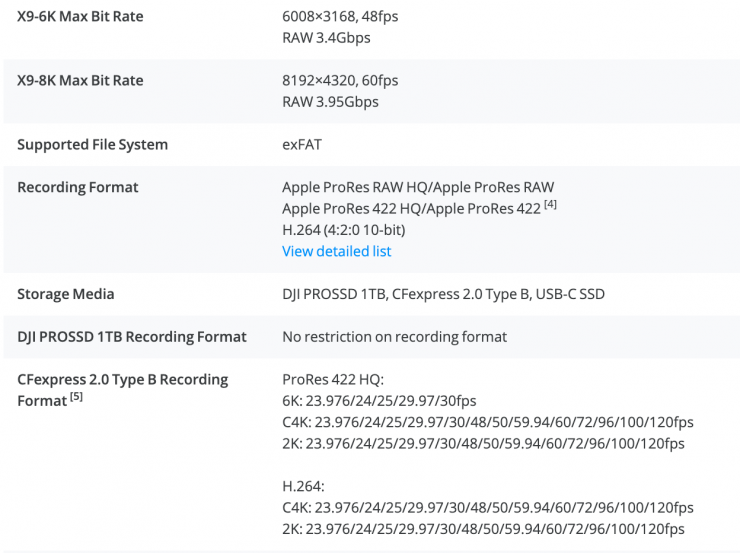Click "No restriction on recording format" text
Viewport: 740px width, 553px height.
click(x=394, y=336)
